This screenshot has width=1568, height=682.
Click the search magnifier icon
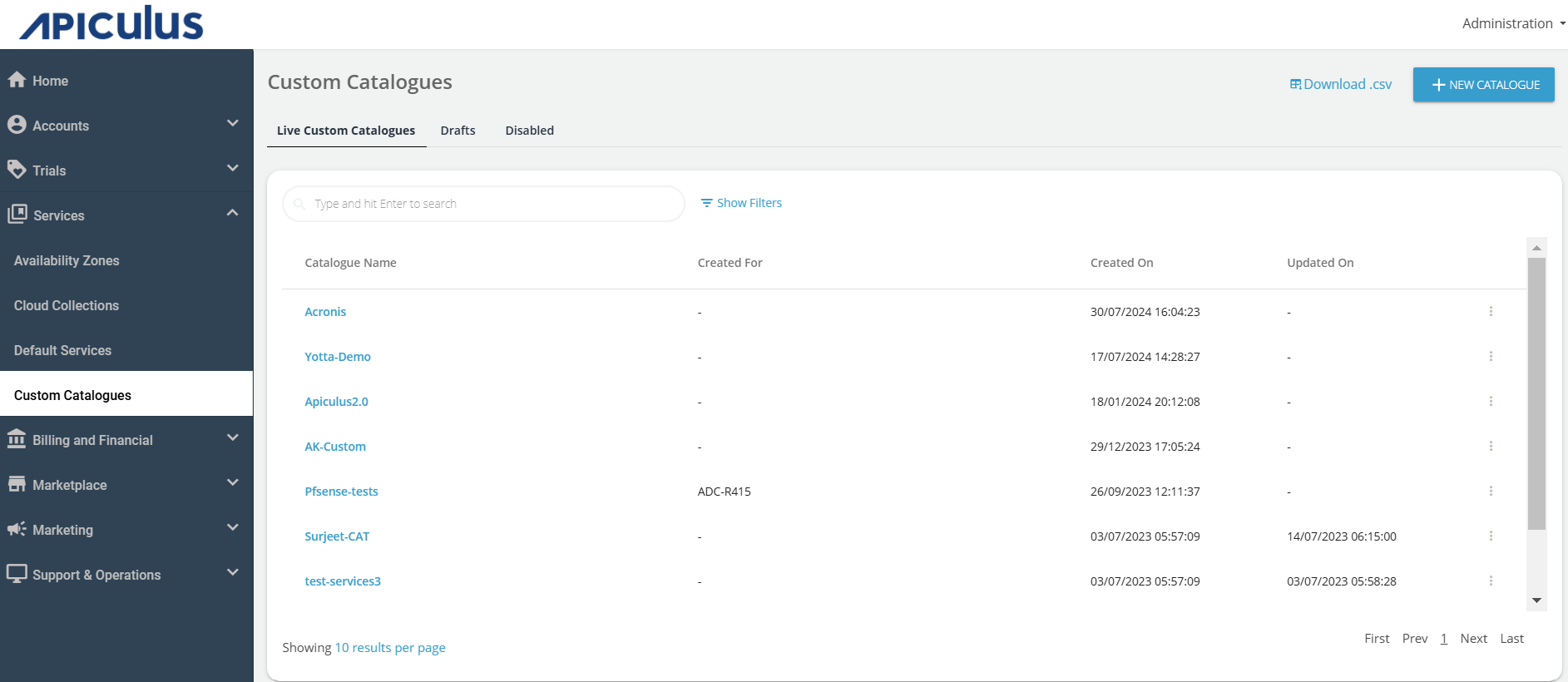pos(299,204)
